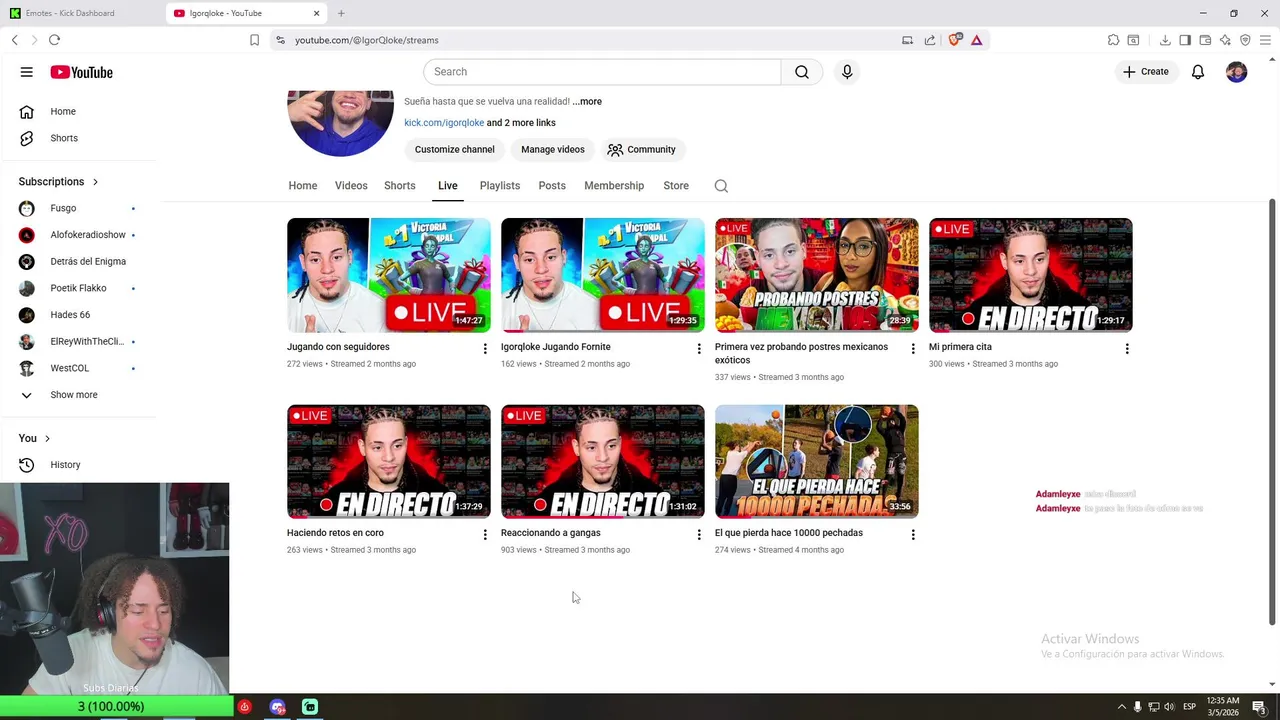This screenshot has width=1280, height=720.
Task: Open the 'and 2 more links' text
Action: [x=521, y=123]
